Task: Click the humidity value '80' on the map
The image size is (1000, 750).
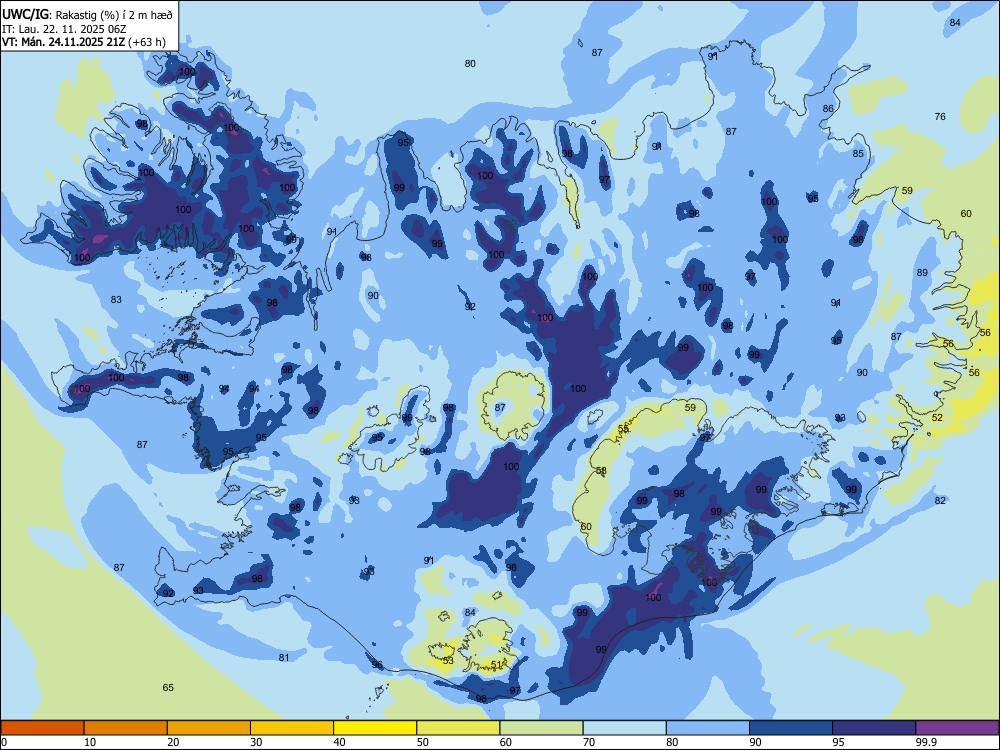Action: coord(470,64)
